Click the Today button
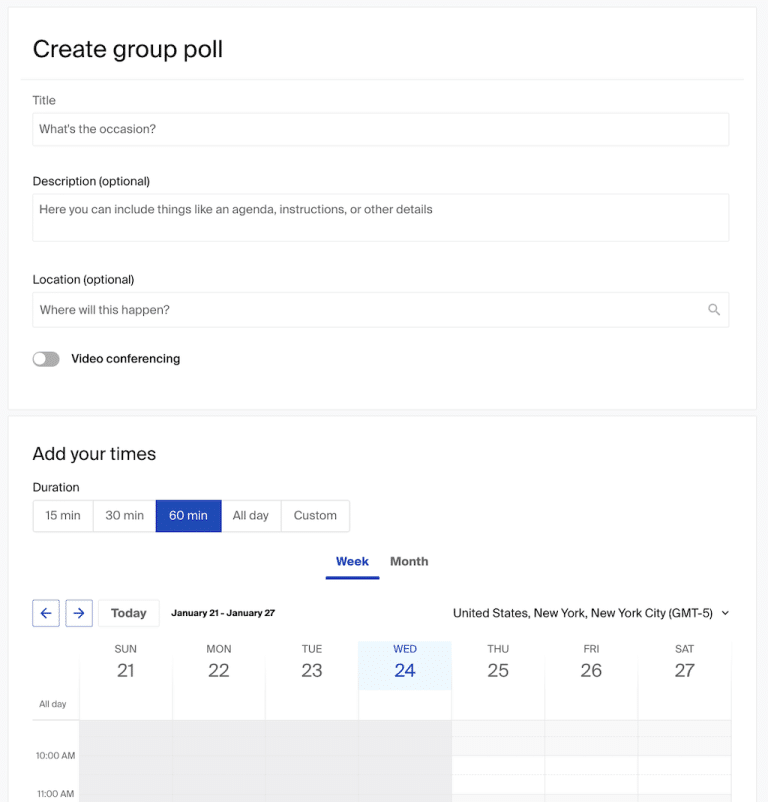 128,612
